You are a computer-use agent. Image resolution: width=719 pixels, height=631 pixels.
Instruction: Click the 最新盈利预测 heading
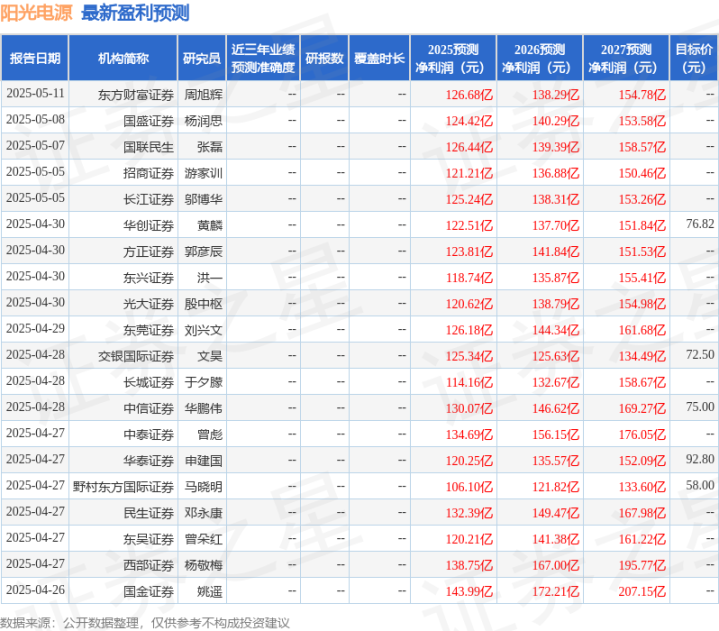click(135, 13)
